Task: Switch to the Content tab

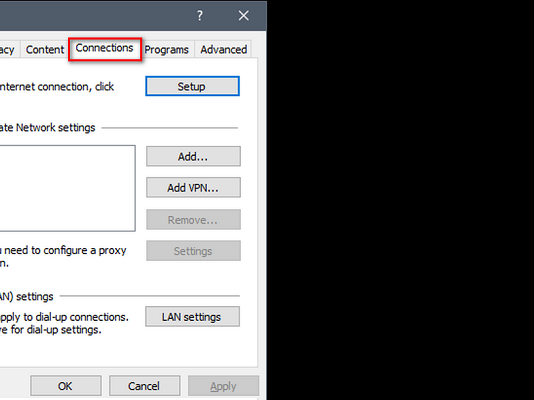Action: click(x=45, y=50)
